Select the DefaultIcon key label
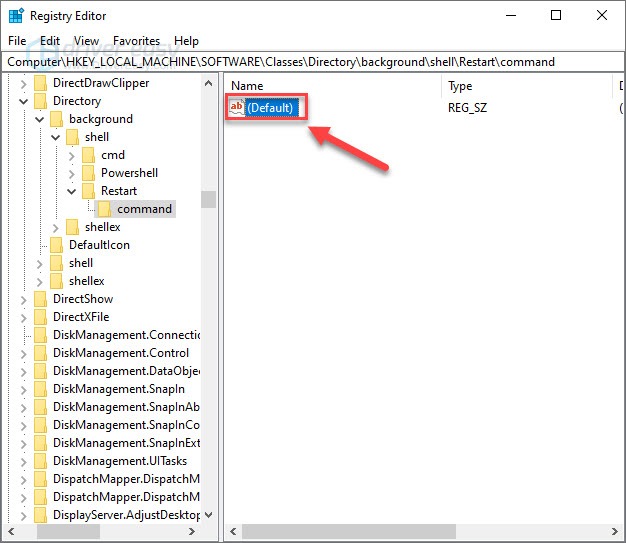The height and width of the screenshot is (543, 626). coord(99,245)
